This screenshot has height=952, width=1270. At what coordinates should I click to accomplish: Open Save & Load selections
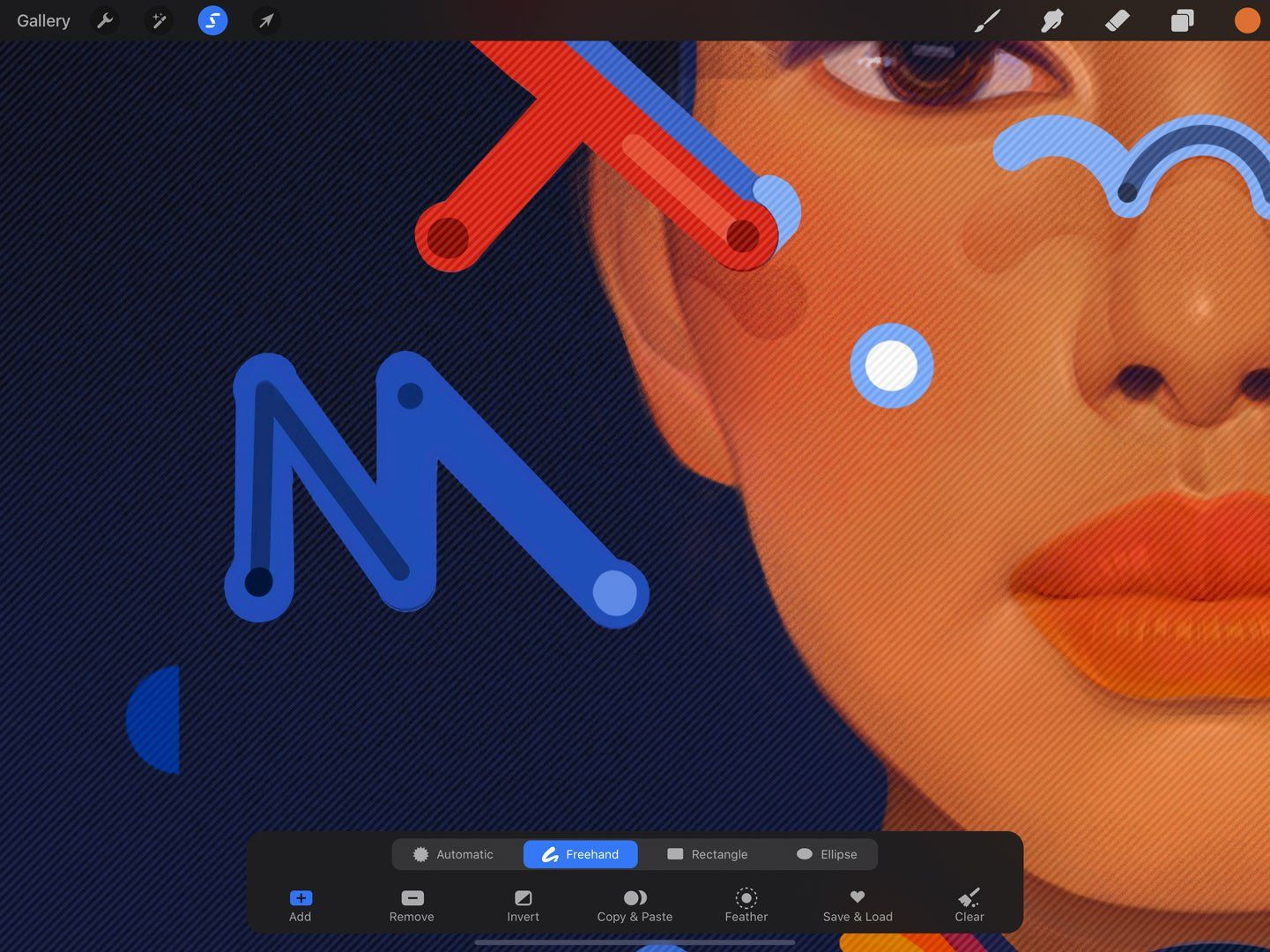[x=857, y=905]
